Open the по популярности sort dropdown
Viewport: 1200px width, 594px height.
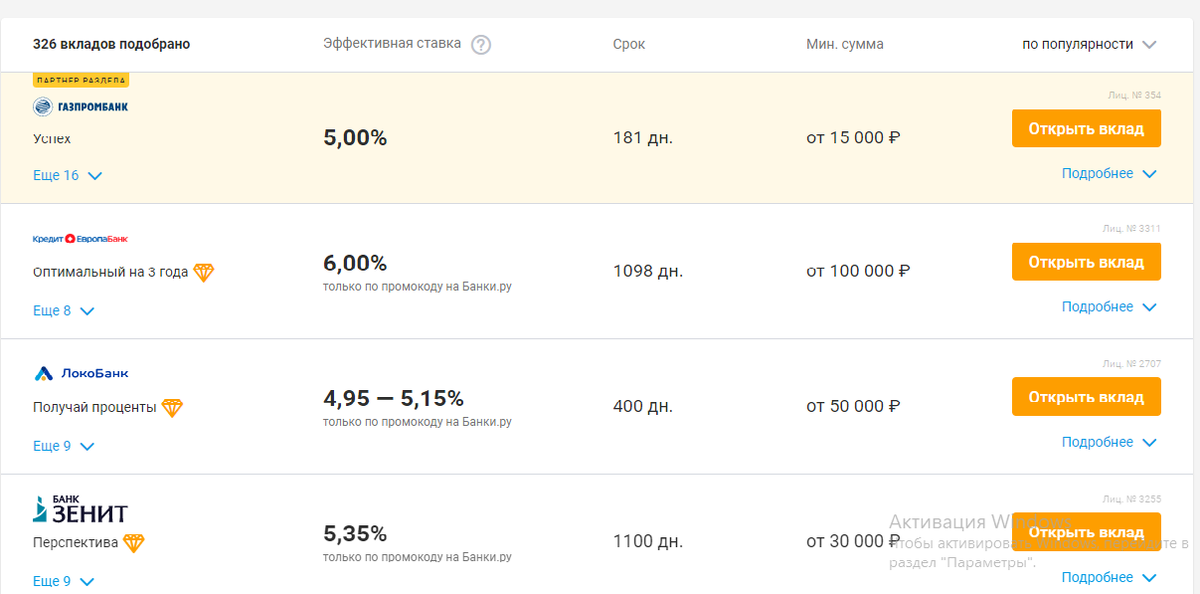pyautogui.click(x=1089, y=44)
